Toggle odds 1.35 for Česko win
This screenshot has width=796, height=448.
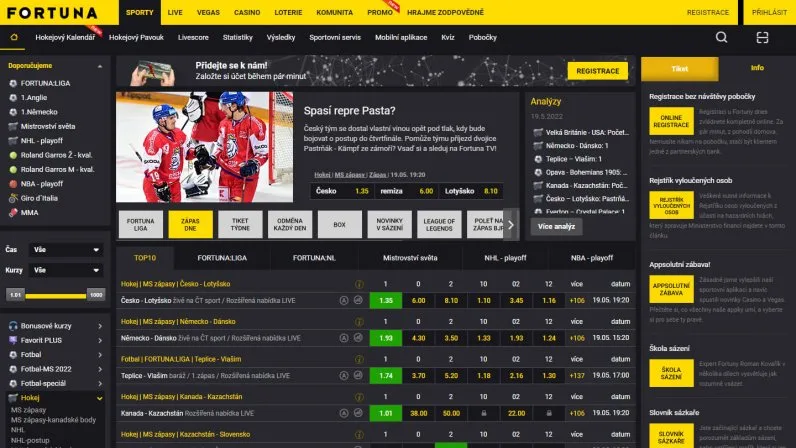(386, 299)
